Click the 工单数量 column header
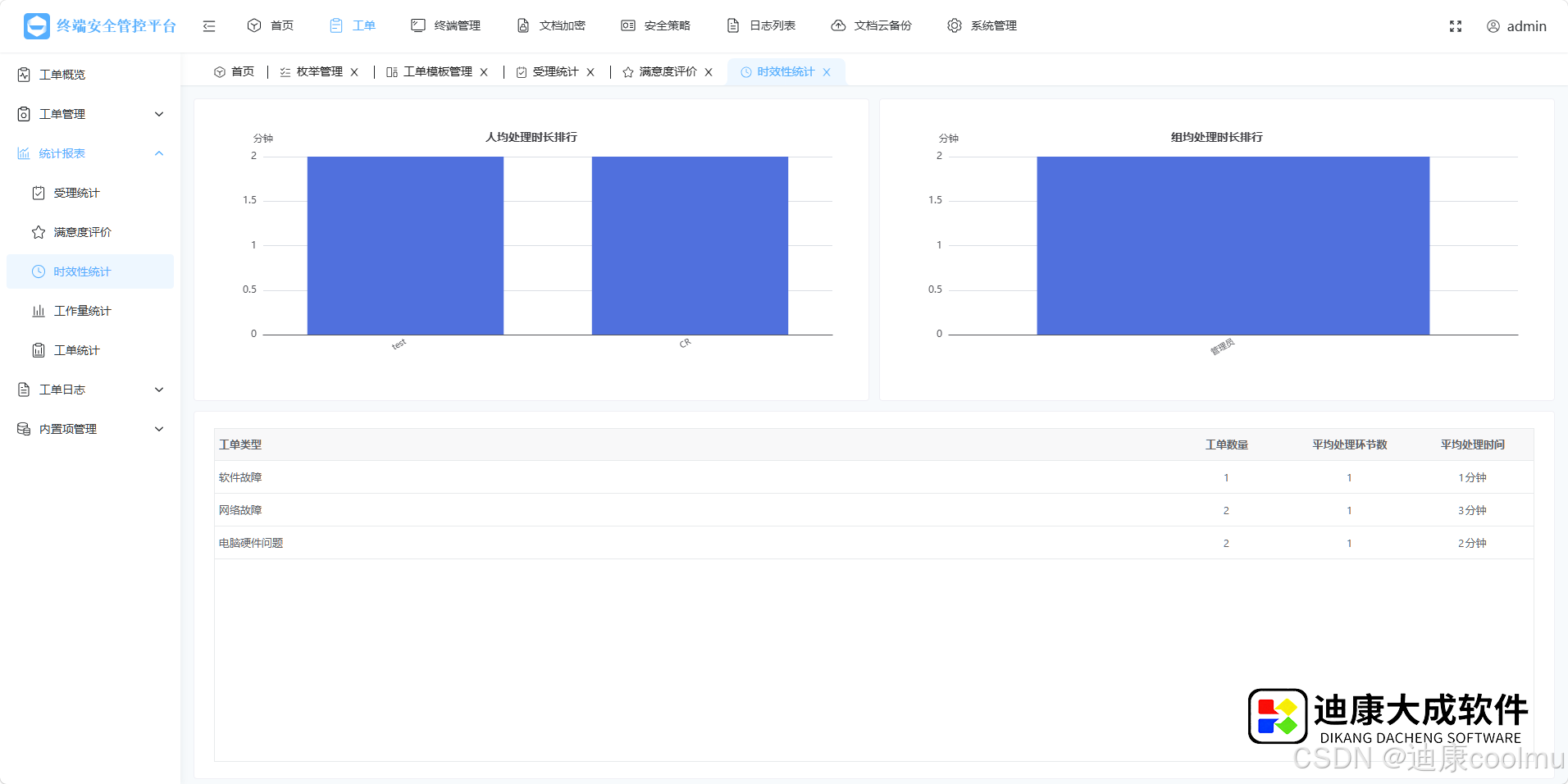This screenshot has height=784, width=1568. [x=1226, y=444]
